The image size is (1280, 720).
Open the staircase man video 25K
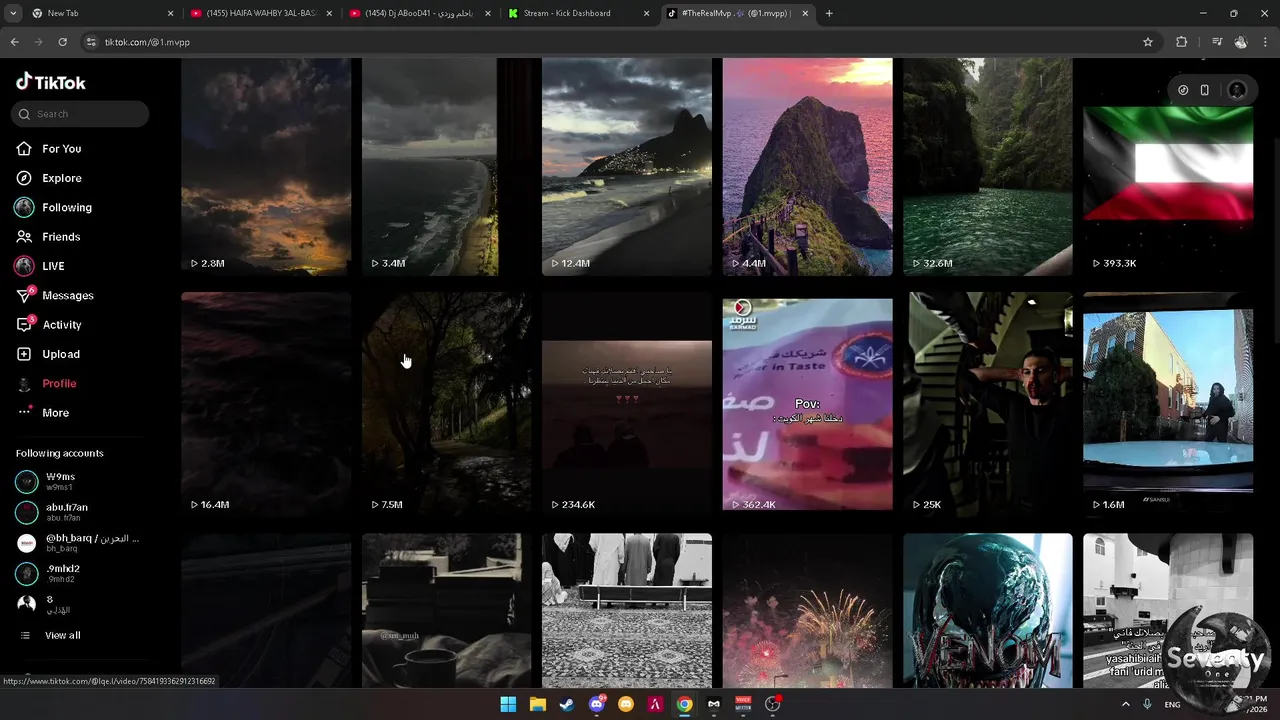pos(988,404)
